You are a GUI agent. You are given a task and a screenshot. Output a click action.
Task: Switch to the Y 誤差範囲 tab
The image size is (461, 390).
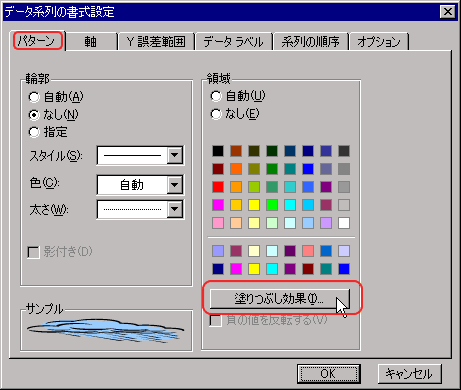tap(156, 42)
